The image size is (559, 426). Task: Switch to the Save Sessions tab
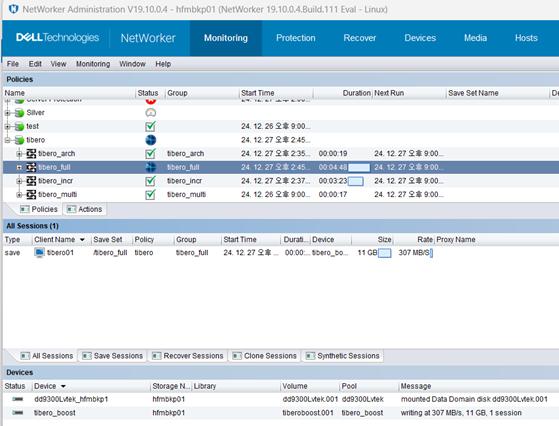click(112, 356)
